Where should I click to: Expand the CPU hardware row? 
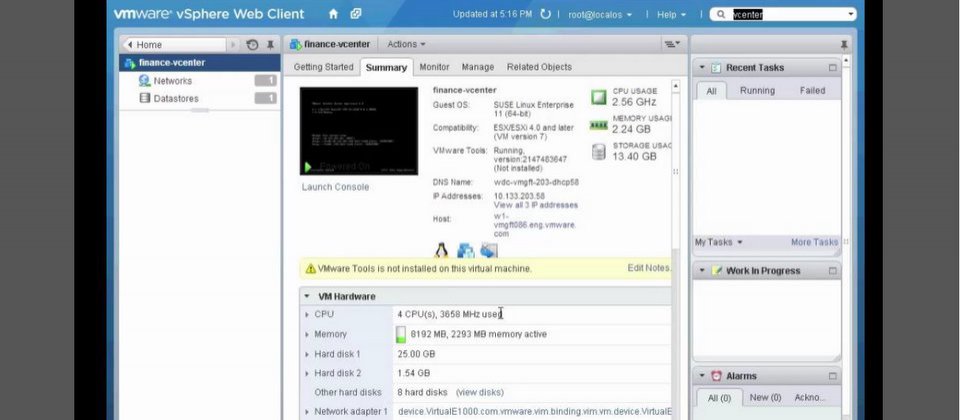(307, 315)
